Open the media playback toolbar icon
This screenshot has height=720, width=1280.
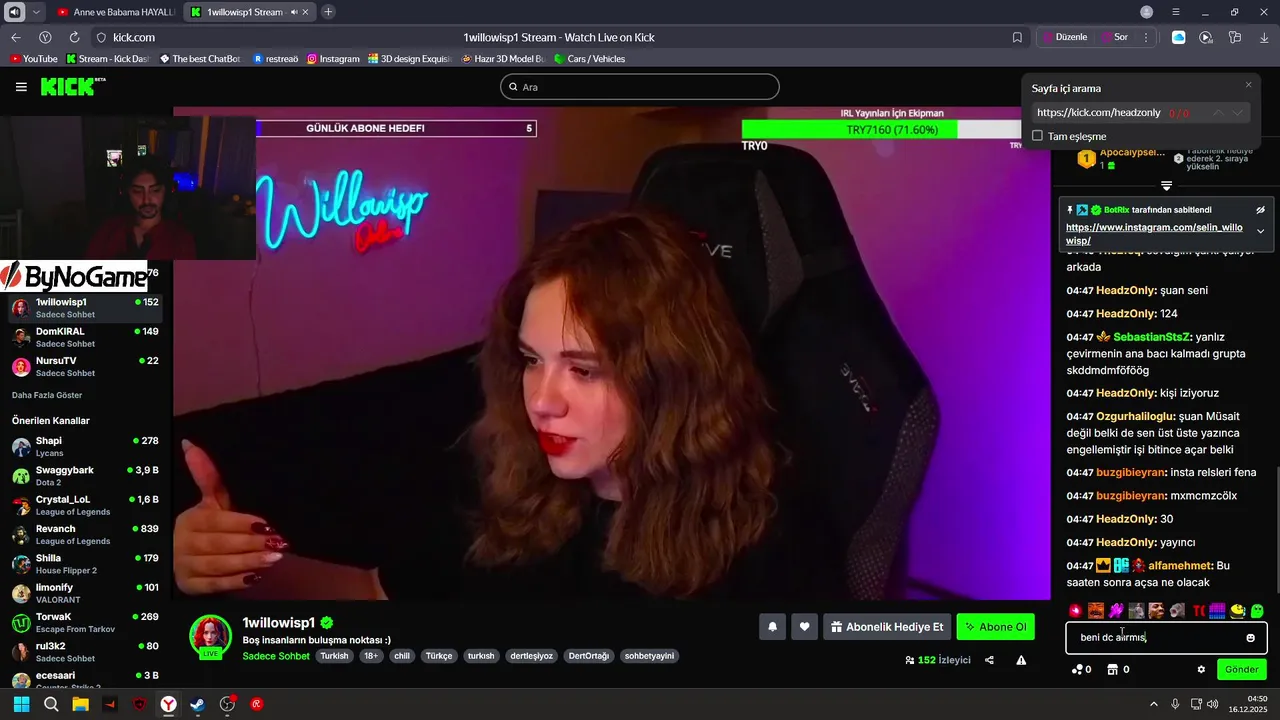click(1206, 37)
